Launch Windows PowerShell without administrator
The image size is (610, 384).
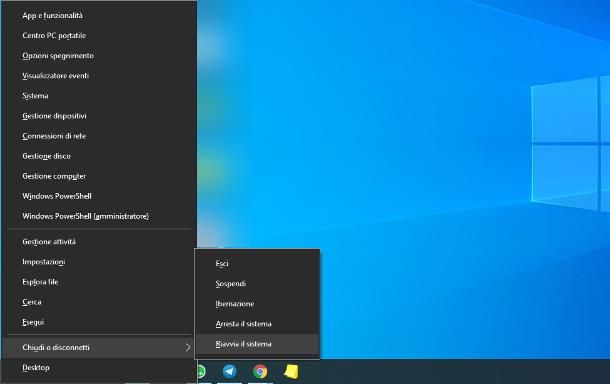[99, 196]
